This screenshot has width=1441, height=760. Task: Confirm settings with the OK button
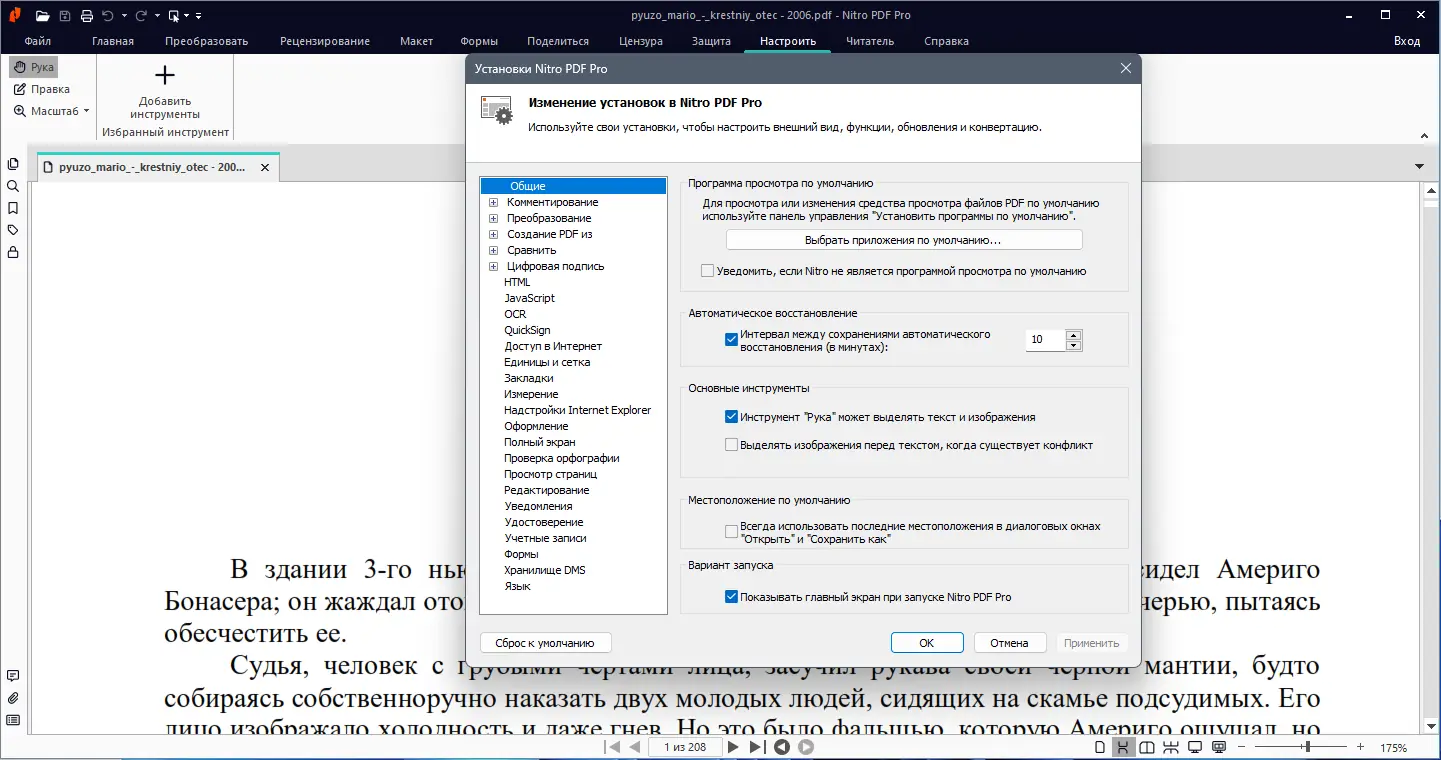point(927,643)
